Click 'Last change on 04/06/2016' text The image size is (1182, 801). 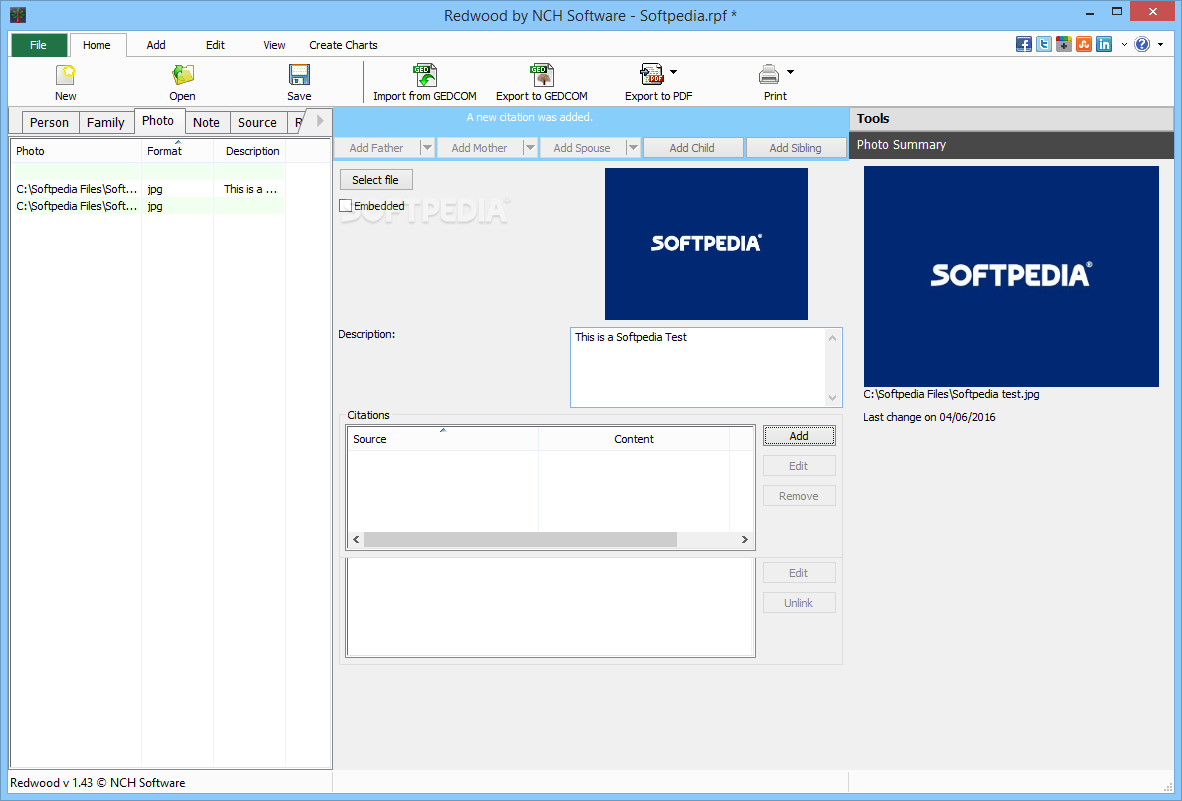929,417
